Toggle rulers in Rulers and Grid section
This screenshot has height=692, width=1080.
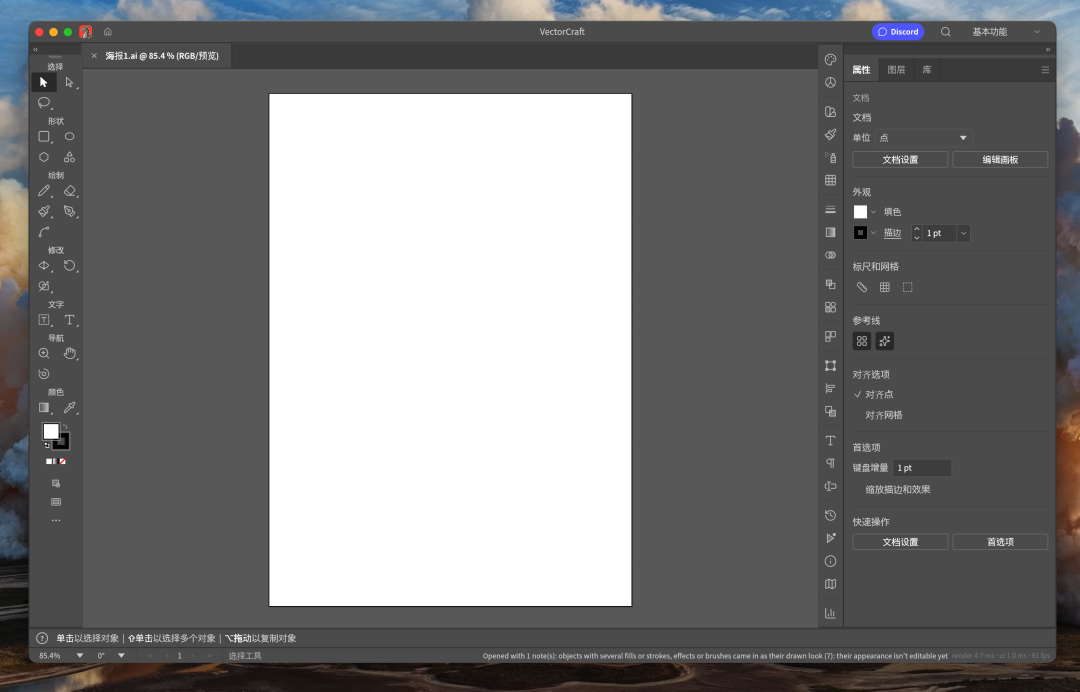(862, 287)
